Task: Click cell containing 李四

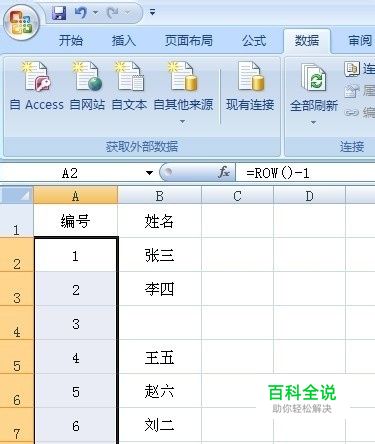Action: [160, 289]
